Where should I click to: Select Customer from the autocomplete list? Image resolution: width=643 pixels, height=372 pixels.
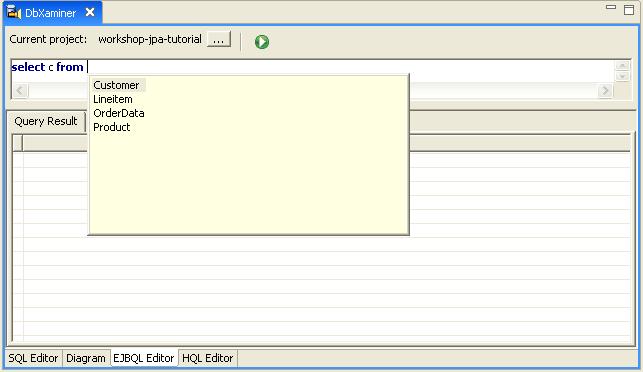click(116, 85)
